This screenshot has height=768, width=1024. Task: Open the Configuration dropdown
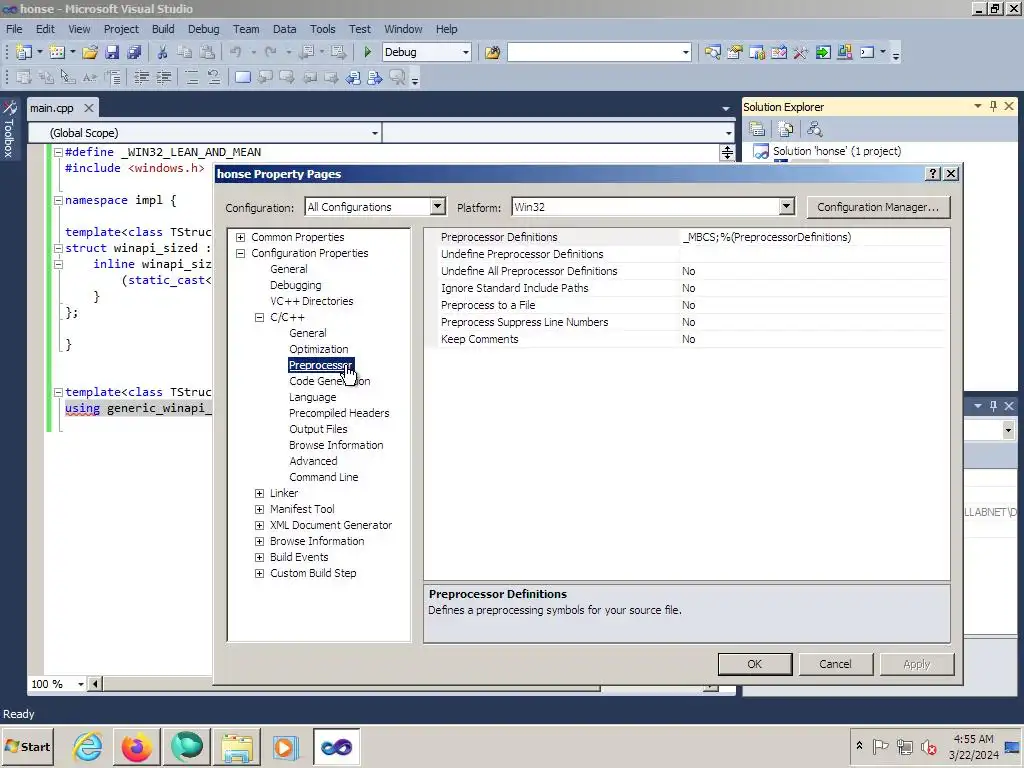point(438,207)
